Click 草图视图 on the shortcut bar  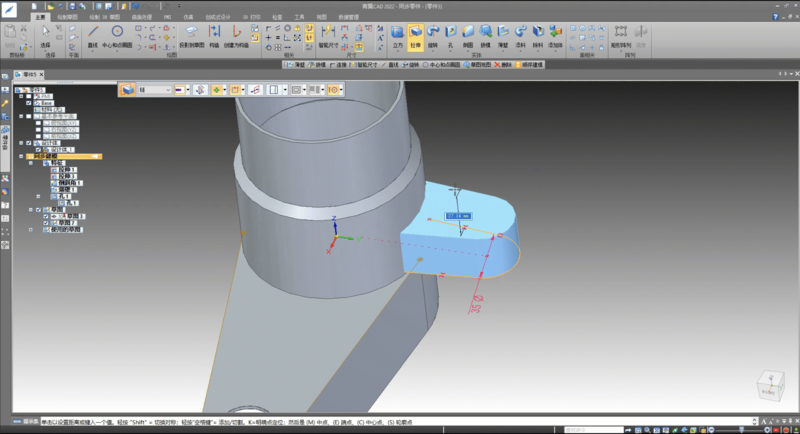point(477,65)
